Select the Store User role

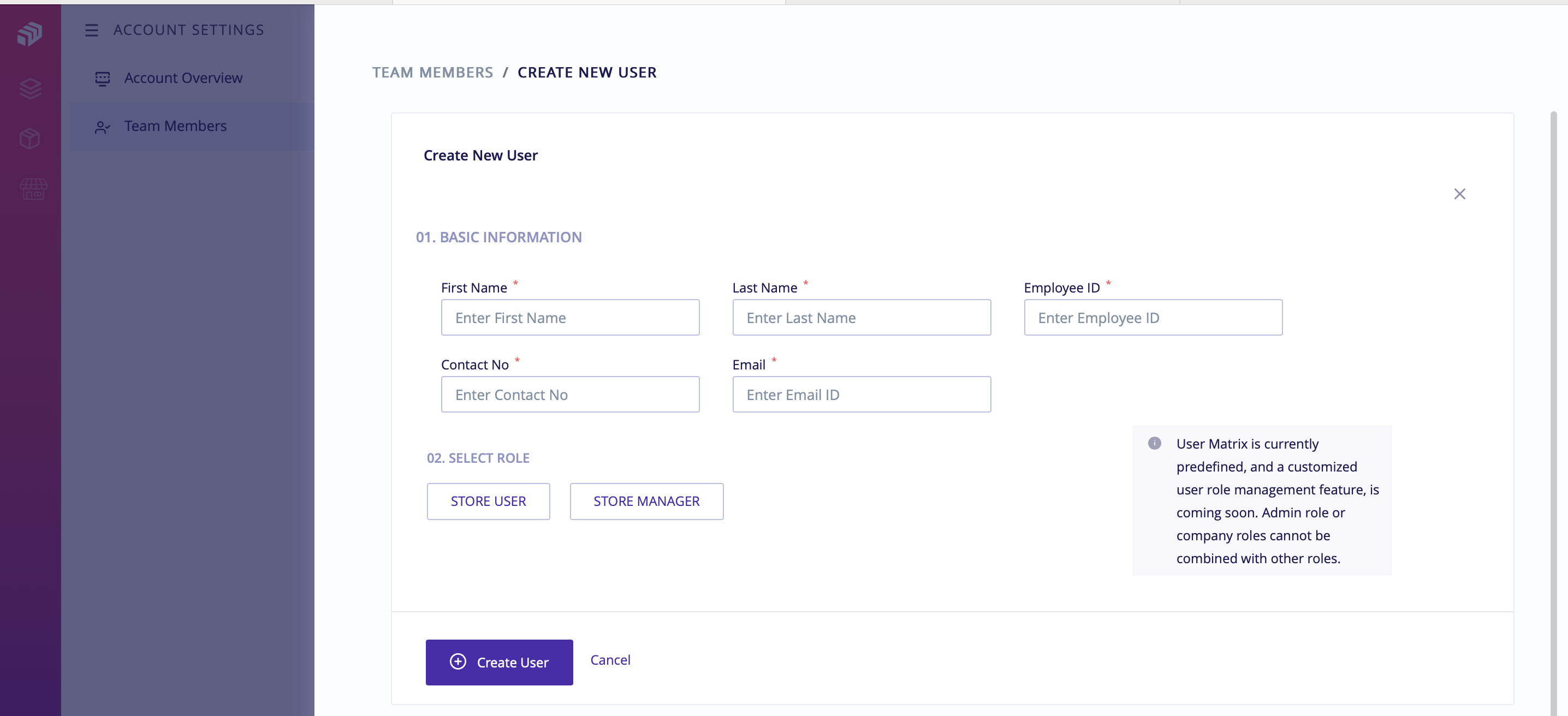(x=488, y=502)
